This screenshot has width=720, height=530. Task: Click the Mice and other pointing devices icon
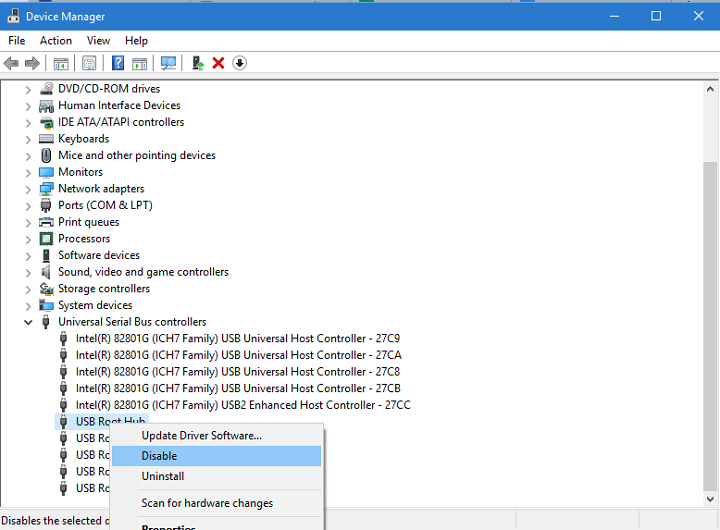(x=46, y=155)
